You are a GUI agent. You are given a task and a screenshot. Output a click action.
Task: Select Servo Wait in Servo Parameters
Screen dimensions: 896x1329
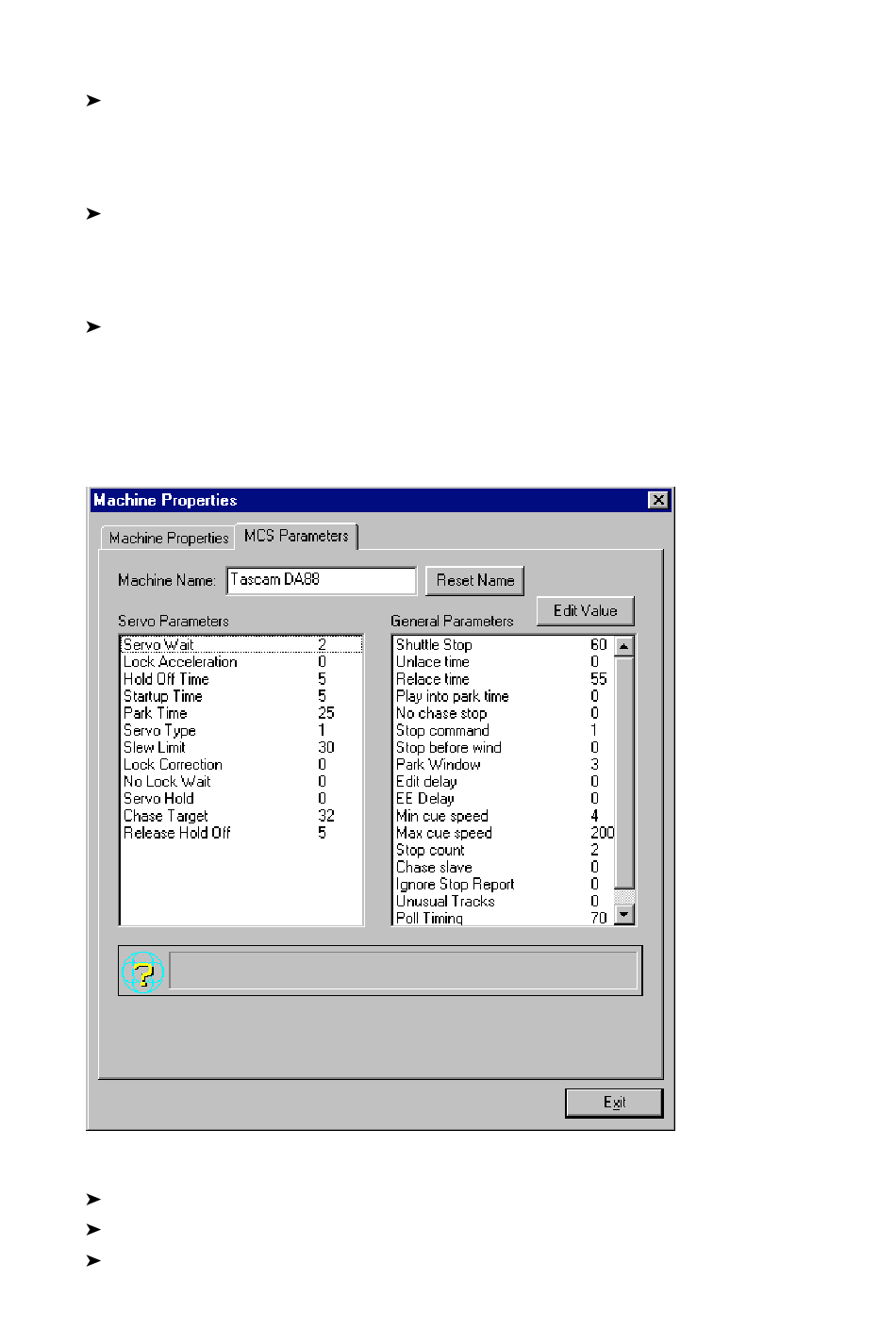[x=241, y=645]
